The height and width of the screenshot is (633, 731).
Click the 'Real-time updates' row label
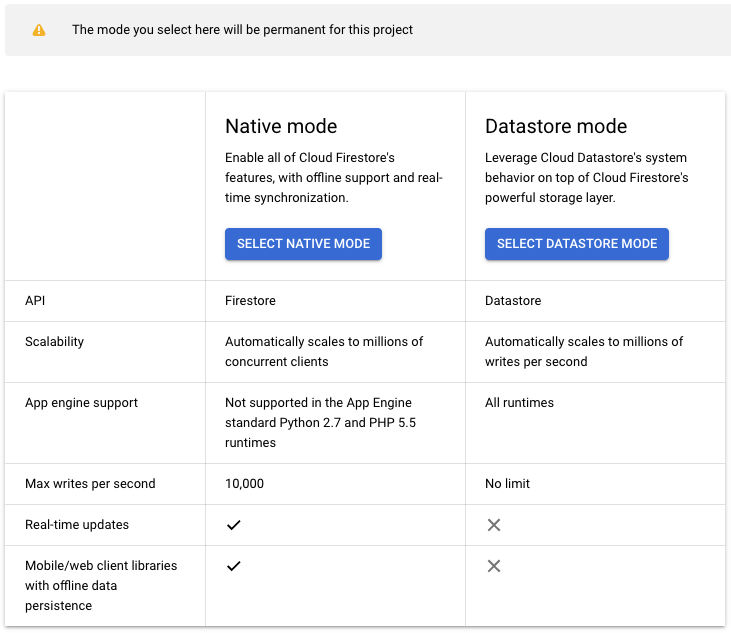click(77, 525)
